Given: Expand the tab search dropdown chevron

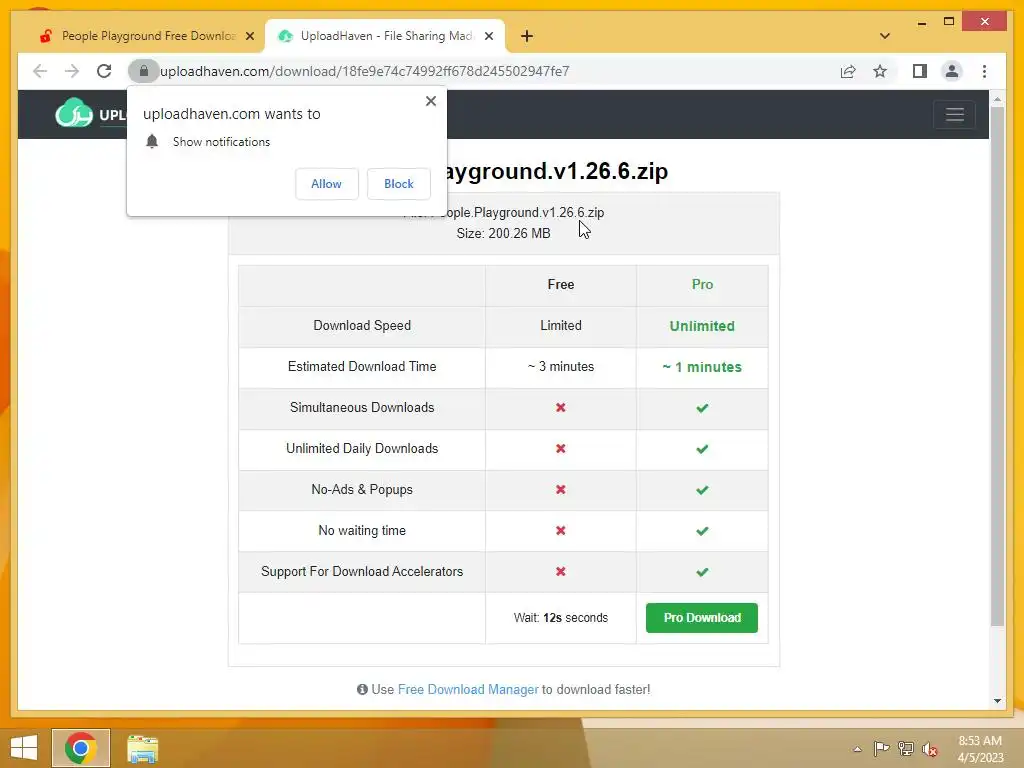Looking at the screenshot, I should tap(884, 36).
